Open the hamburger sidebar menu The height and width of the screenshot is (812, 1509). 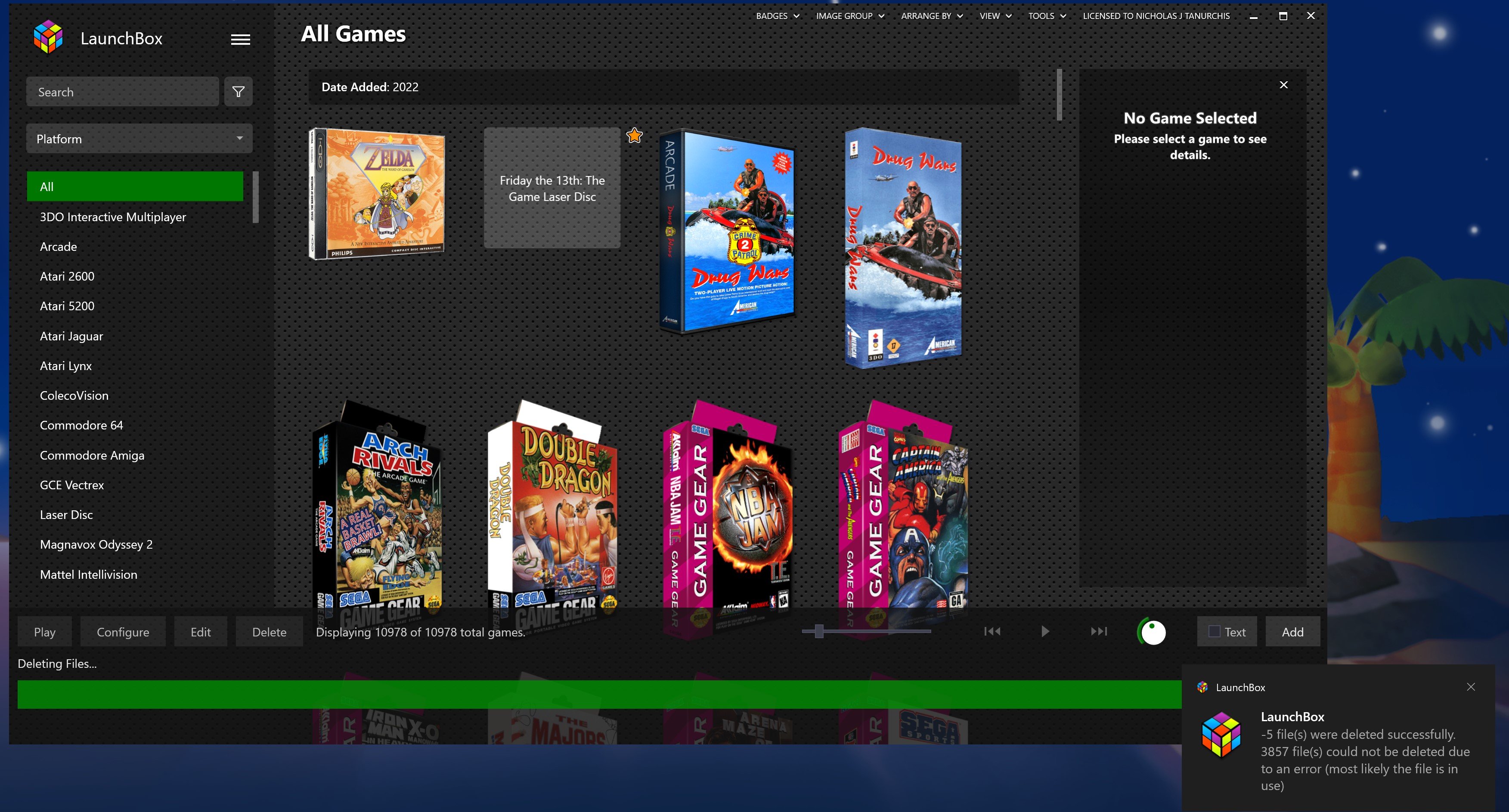pos(240,39)
